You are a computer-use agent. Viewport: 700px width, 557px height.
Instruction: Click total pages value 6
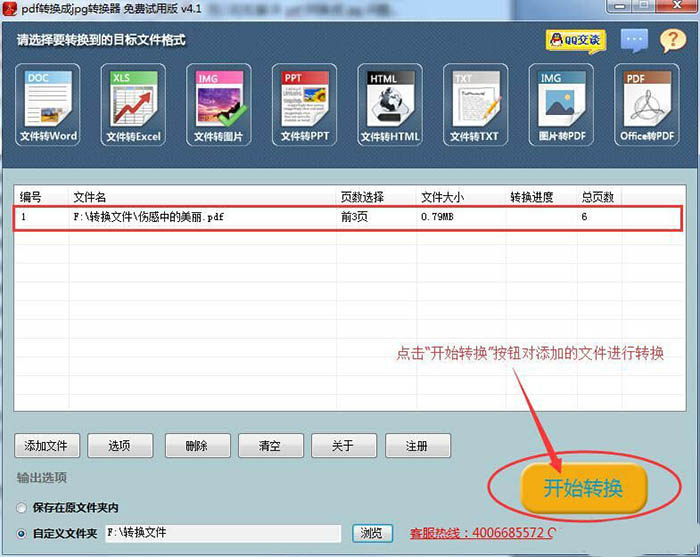pyautogui.click(x=584, y=217)
